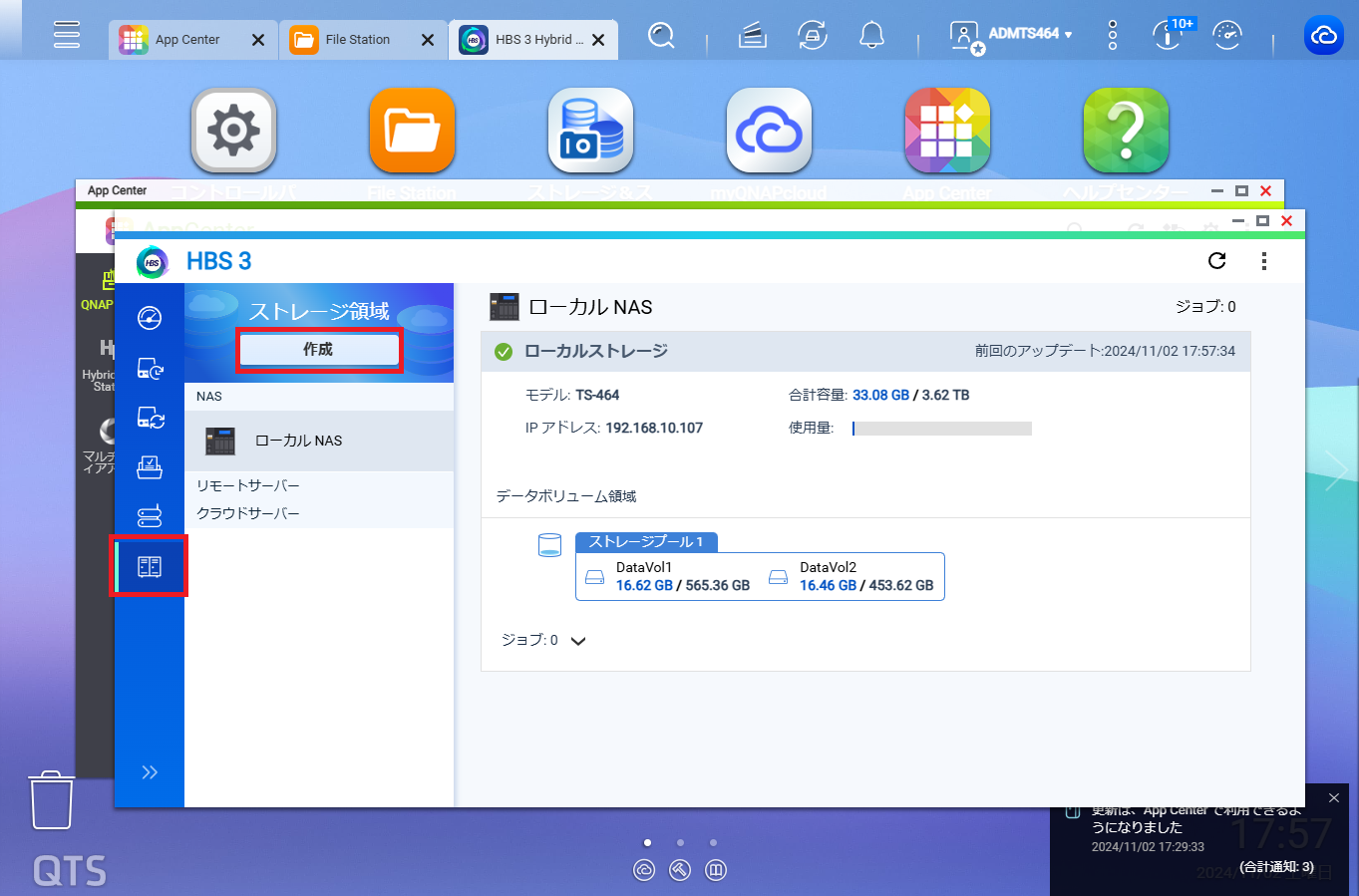Open HBS 3 Jobs sidebar icon

click(150, 466)
